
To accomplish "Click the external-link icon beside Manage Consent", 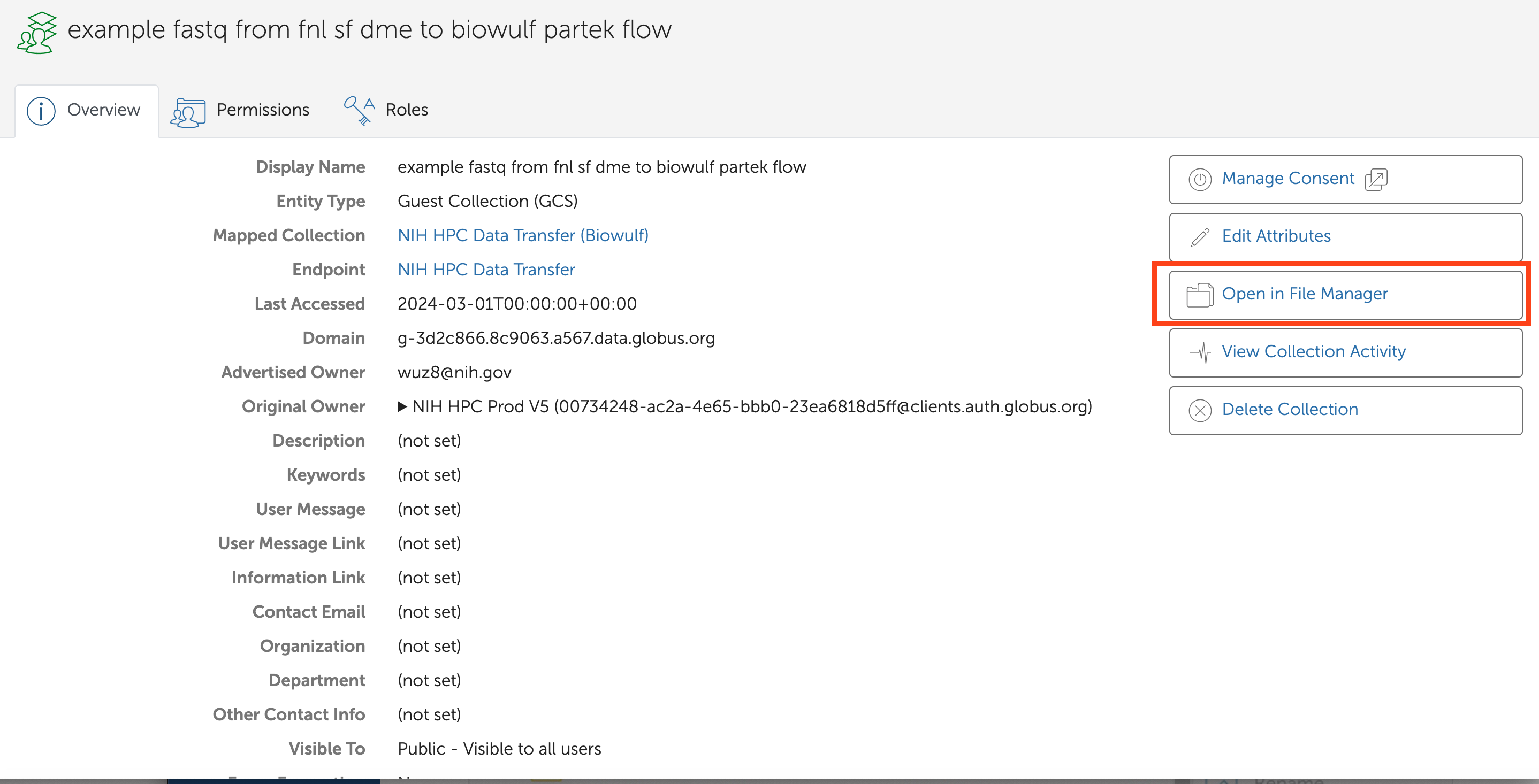I will (x=1376, y=179).
